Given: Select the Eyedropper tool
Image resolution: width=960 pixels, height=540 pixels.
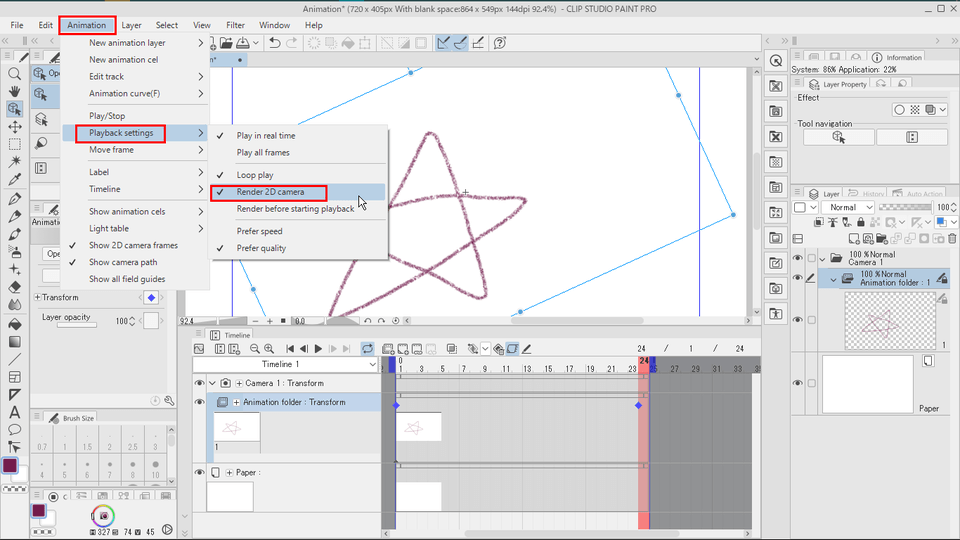Looking at the screenshot, I should [15, 179].
